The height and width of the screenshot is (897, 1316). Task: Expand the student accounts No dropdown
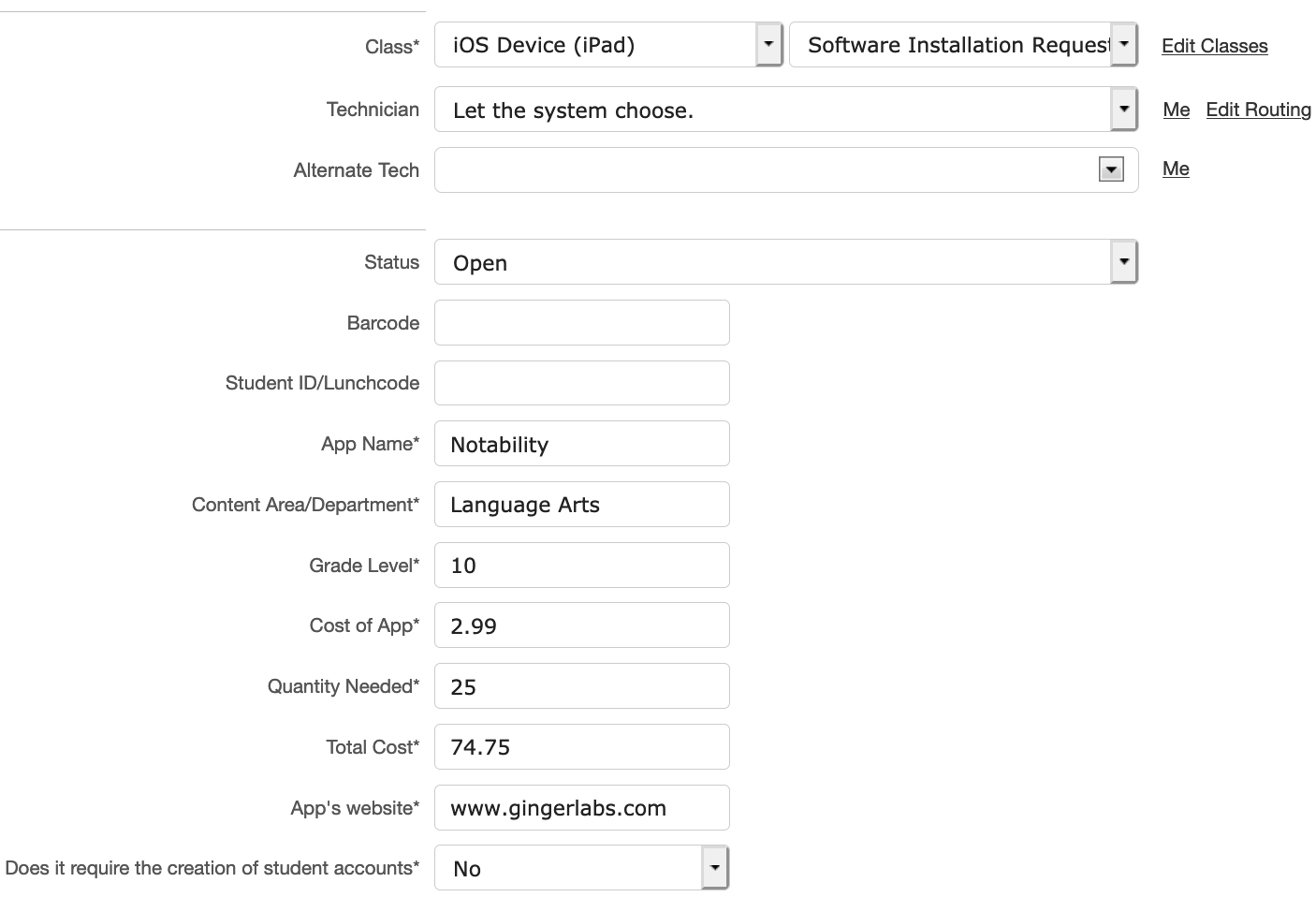[x=714, y=868]
